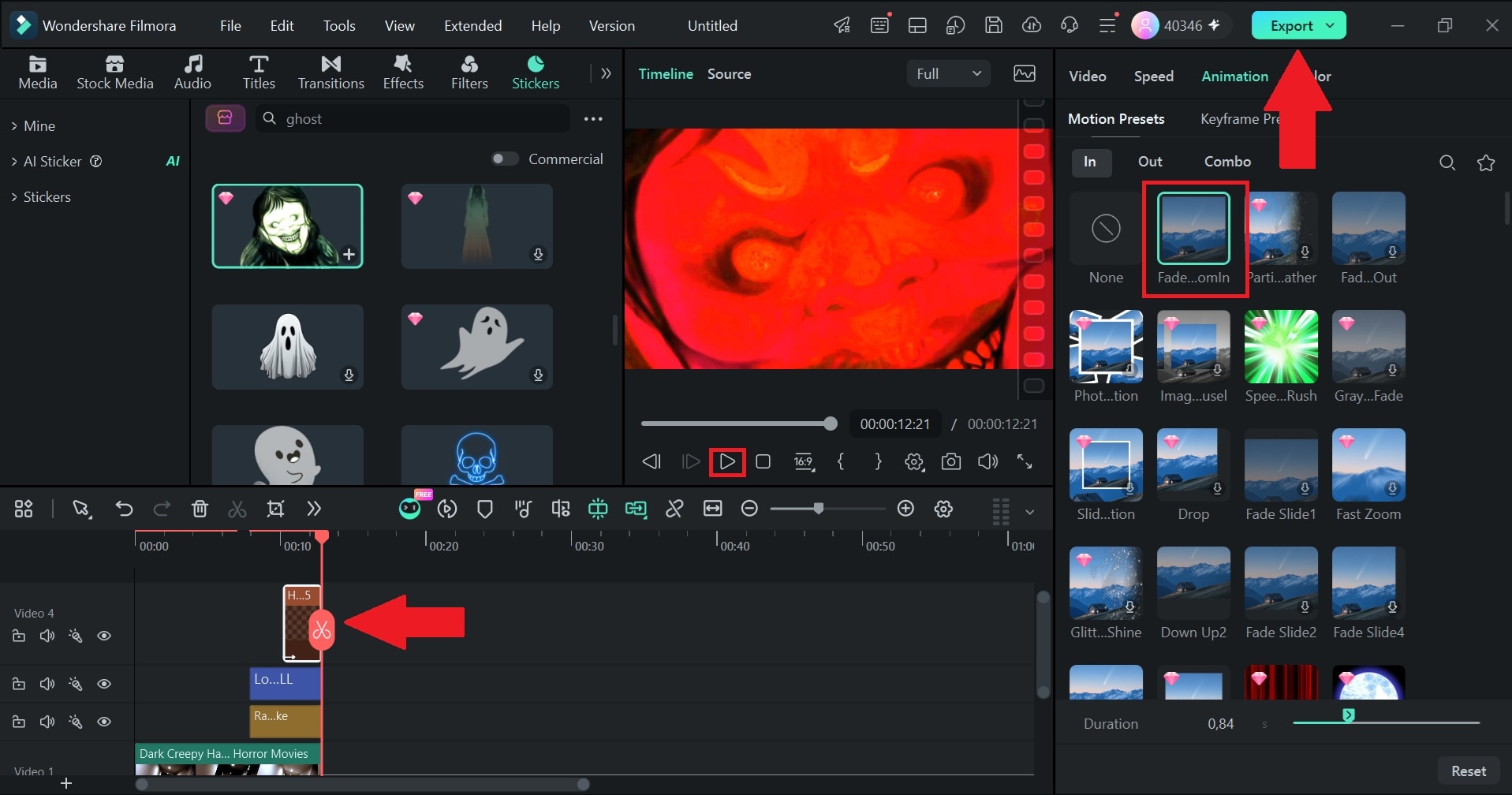Screen dimensions: 1512x795
Task: Switch to the Out presets tab
Action: point(1150,161)
